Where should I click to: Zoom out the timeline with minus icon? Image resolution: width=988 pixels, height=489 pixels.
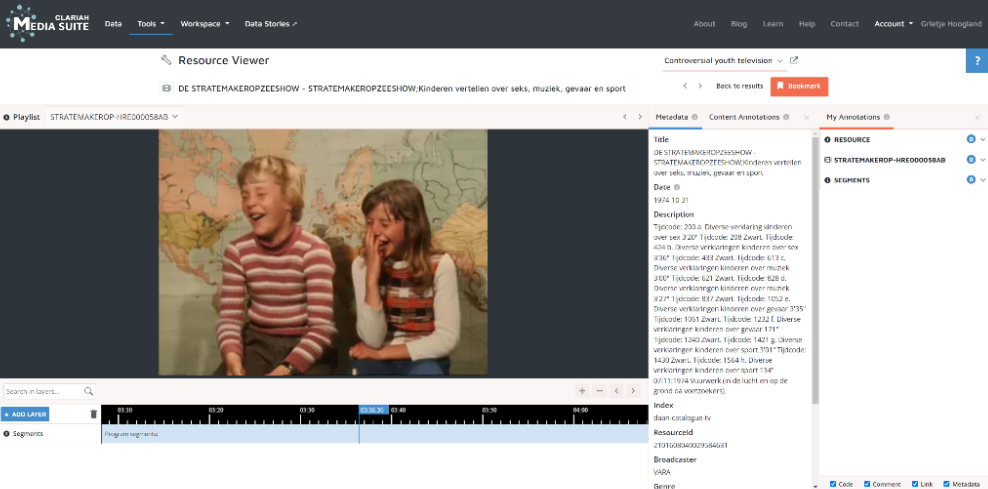point(599,391)
